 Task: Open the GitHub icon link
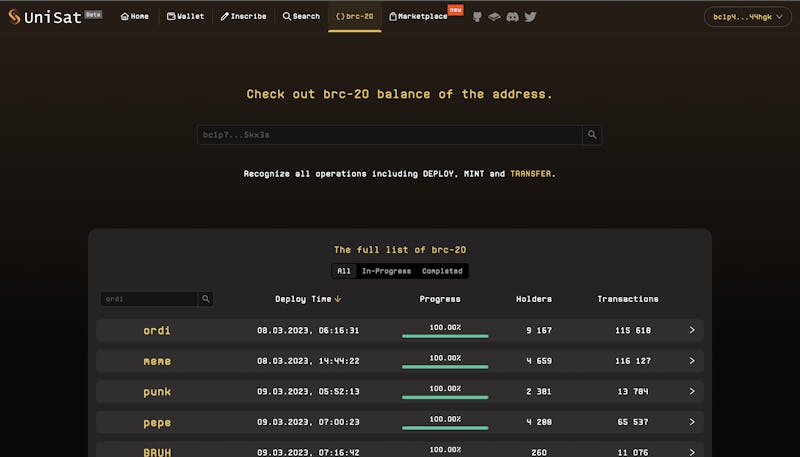click(x=477, y=17)
